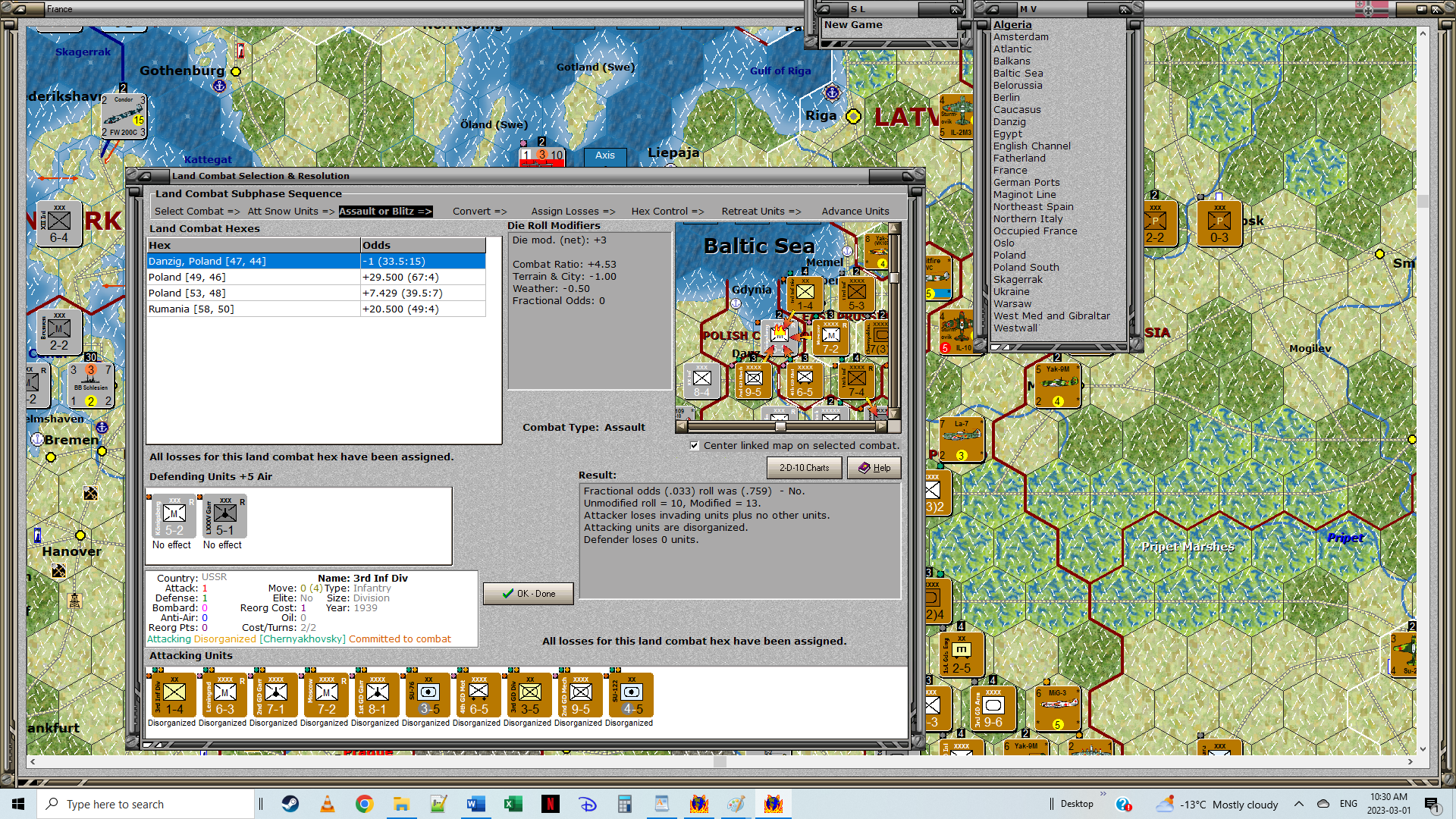1456x819 pixels.
Task: Open the 2-D-10 Charts
Action: [x=805, y=468]
